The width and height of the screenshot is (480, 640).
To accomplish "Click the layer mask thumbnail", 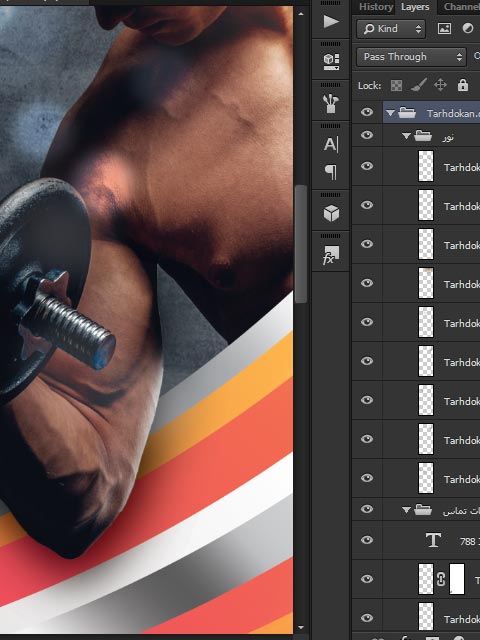I will 457,579.
